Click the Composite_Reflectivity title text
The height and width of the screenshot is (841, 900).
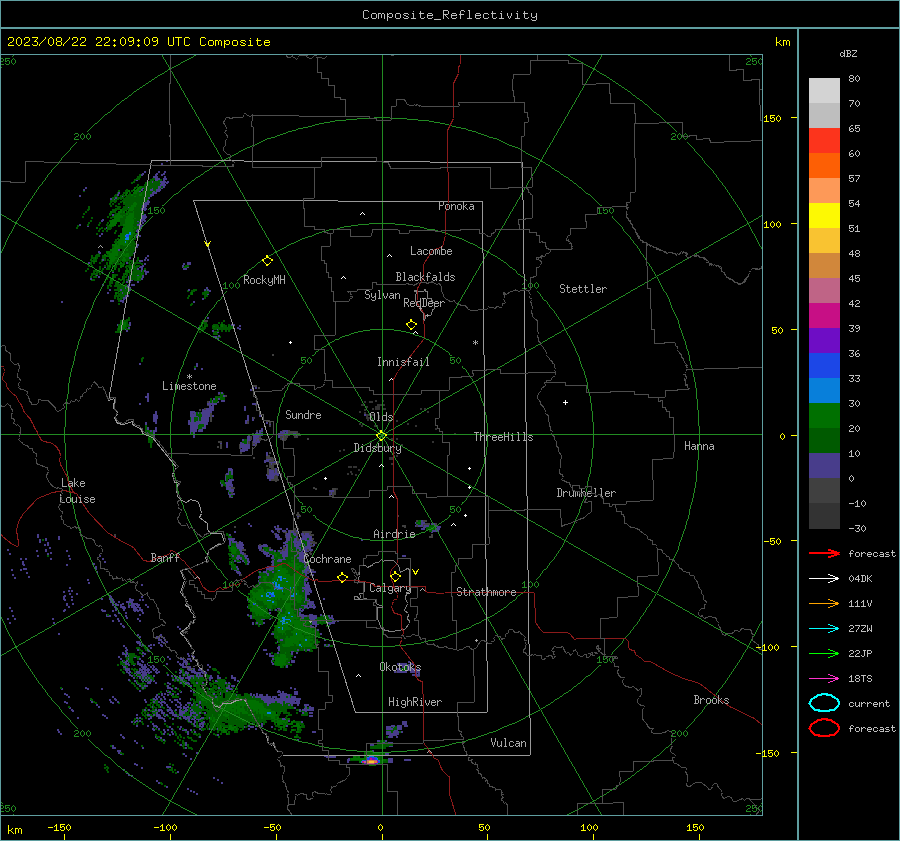450,15
